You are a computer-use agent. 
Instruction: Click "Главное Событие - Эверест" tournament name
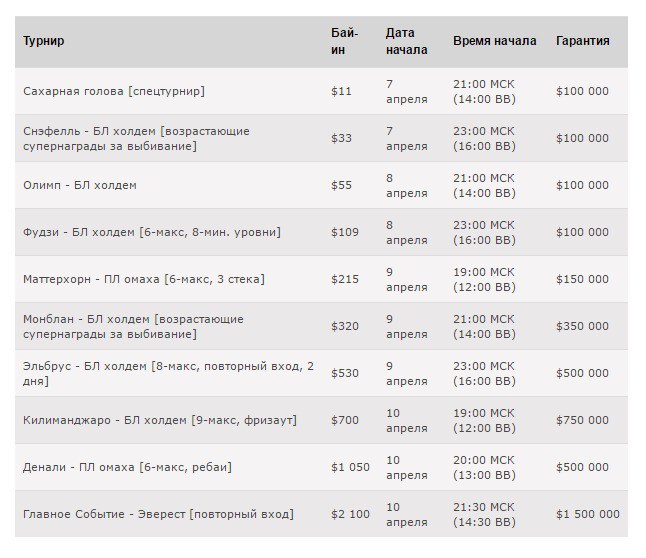click(x=158, y=514)
